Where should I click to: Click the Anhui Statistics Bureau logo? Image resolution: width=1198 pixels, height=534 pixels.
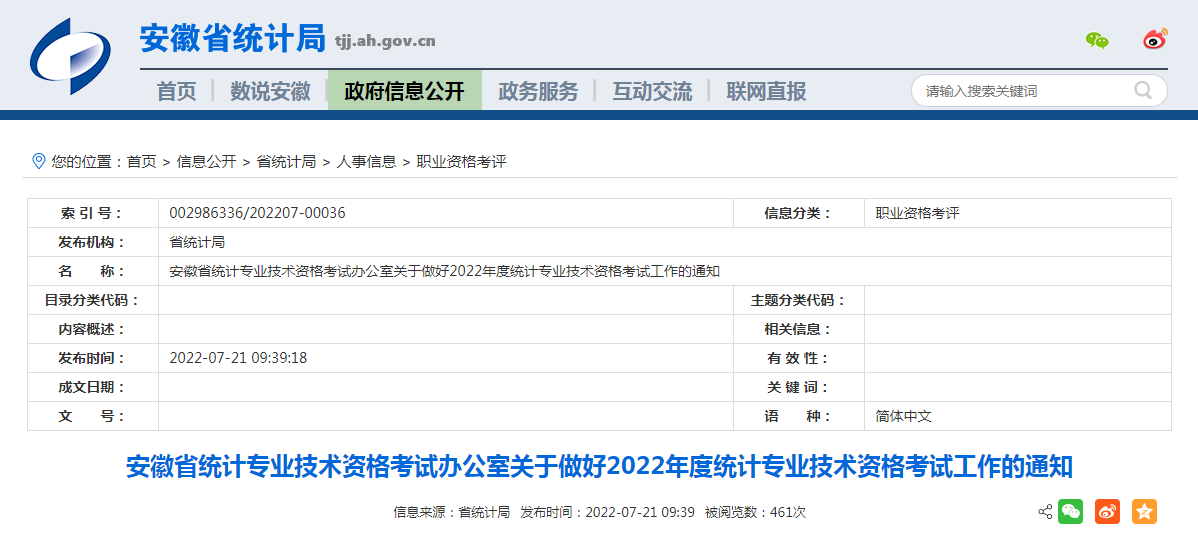pyautogui.click(x=70, y=55)
